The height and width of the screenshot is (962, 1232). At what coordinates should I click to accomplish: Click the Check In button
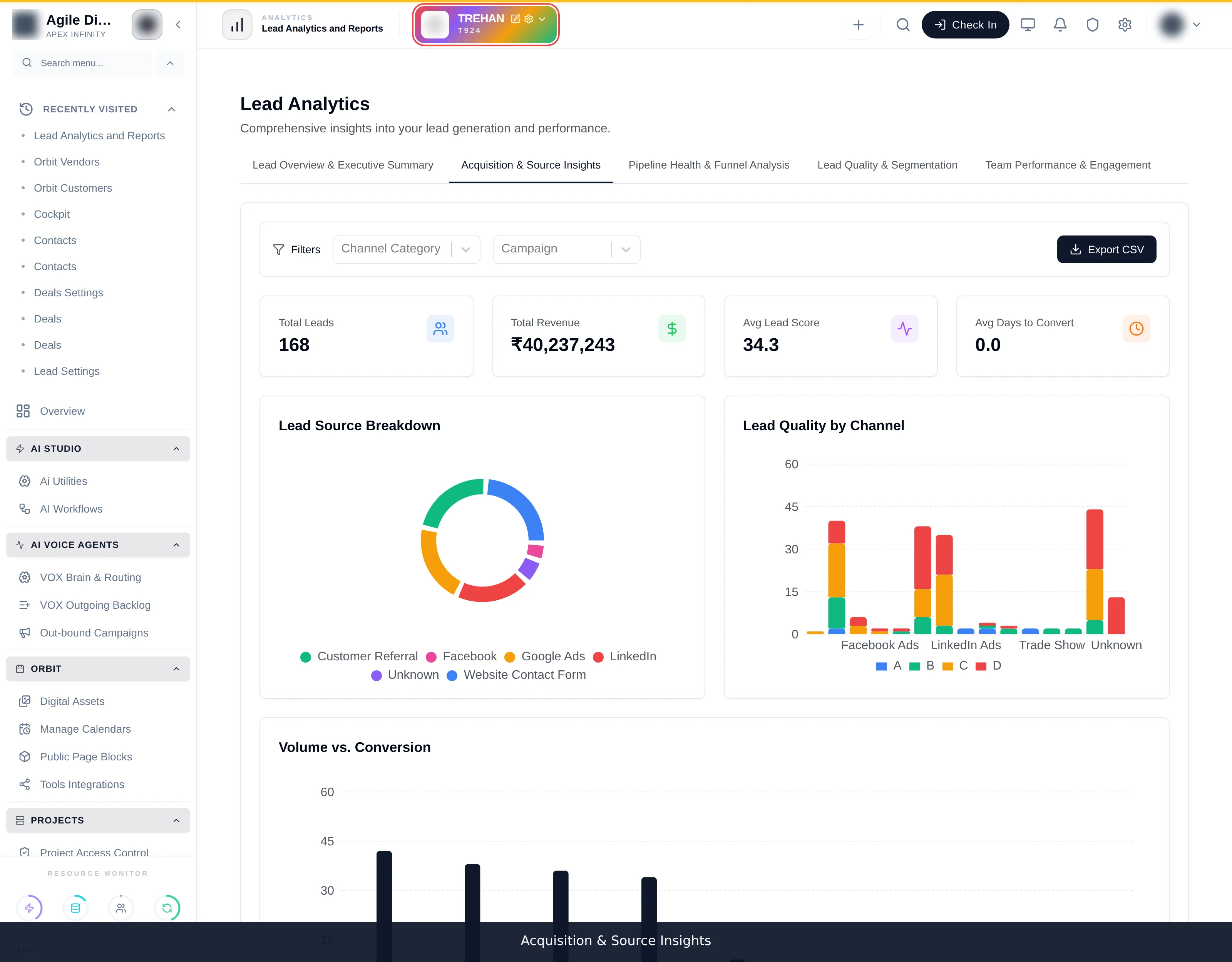click(x=965, y=25)
